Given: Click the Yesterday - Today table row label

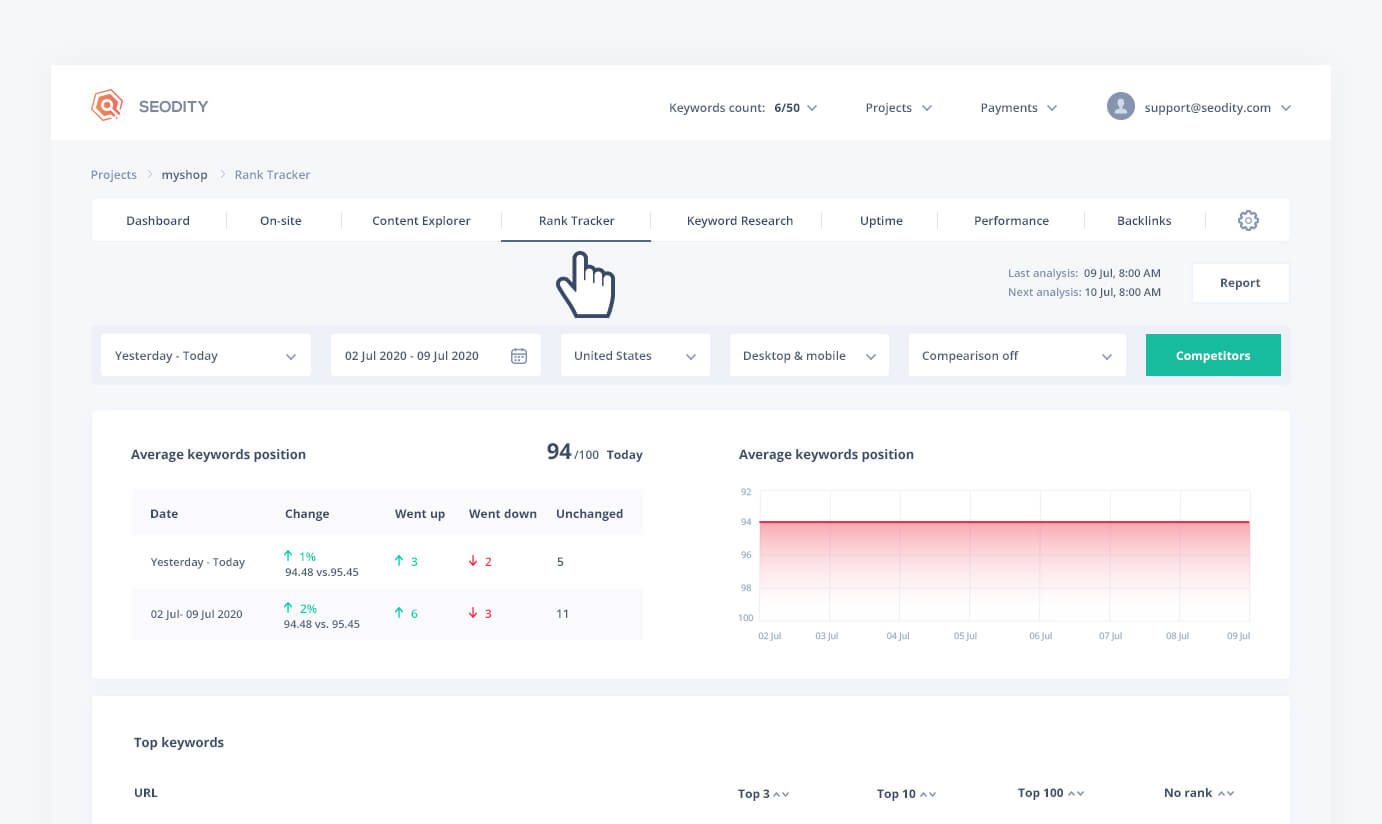Looking at the screenshot, I should [198, 562].
